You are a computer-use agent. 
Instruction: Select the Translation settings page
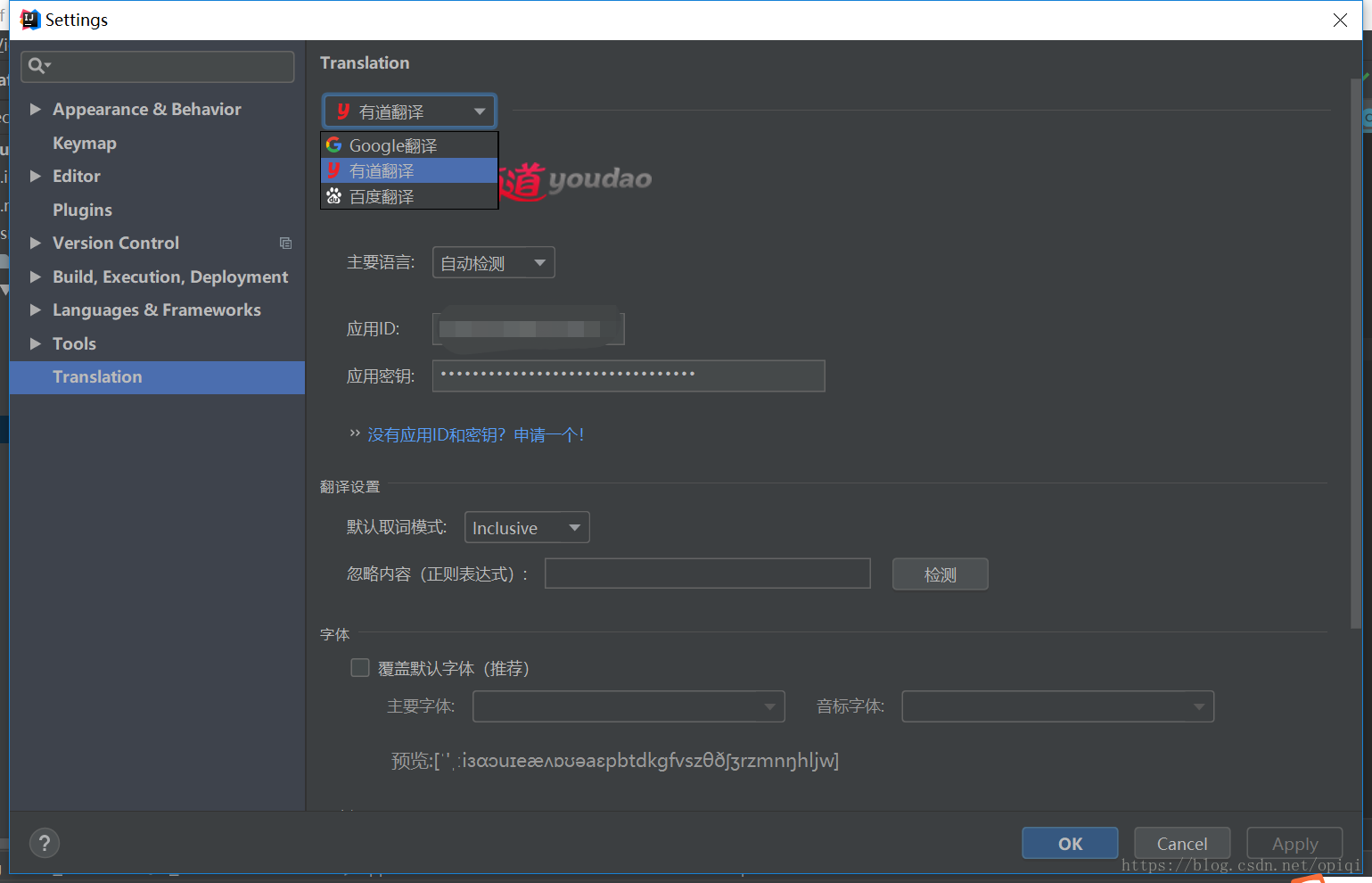point(157,377)
